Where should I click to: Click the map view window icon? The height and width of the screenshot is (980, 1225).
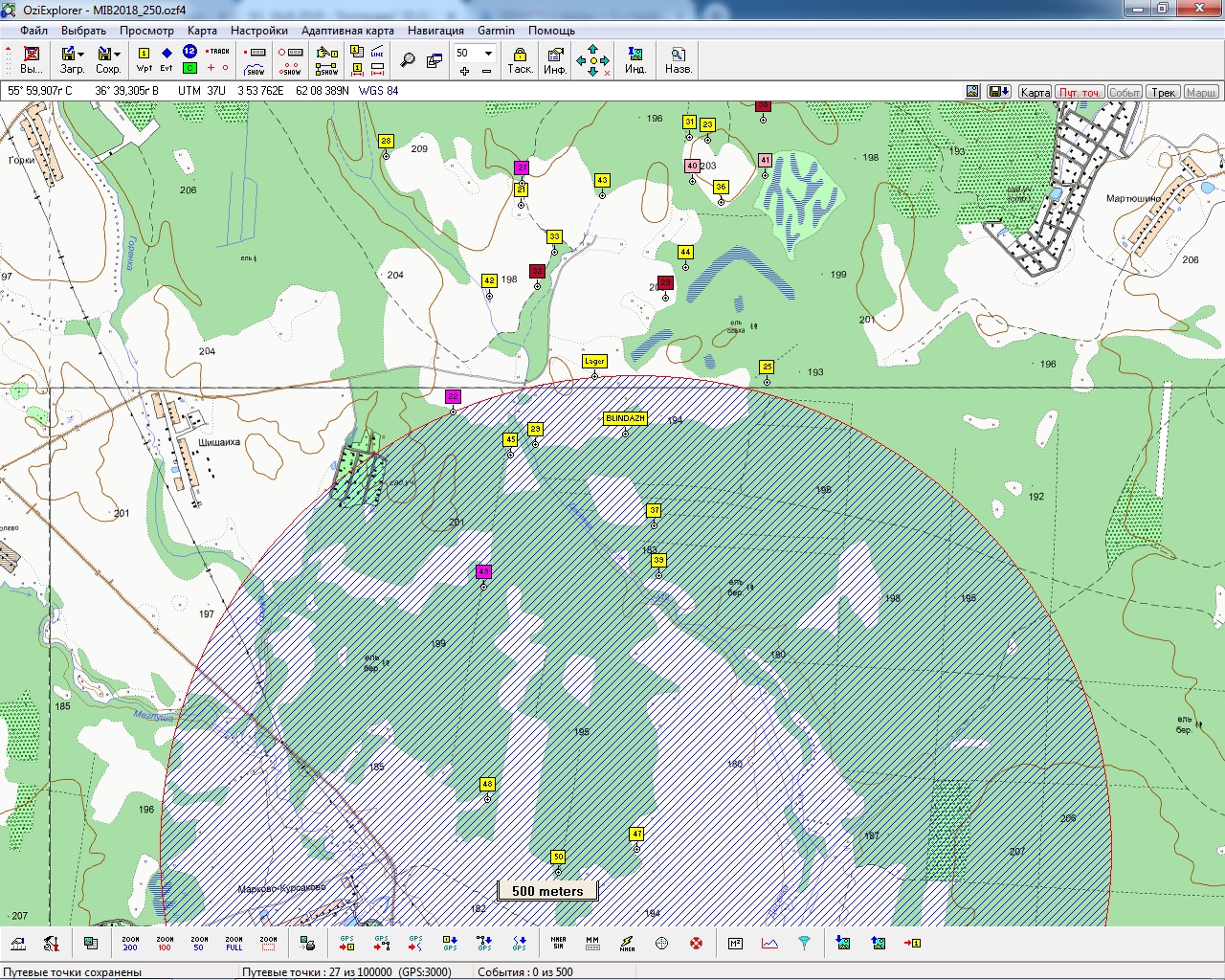434,60
